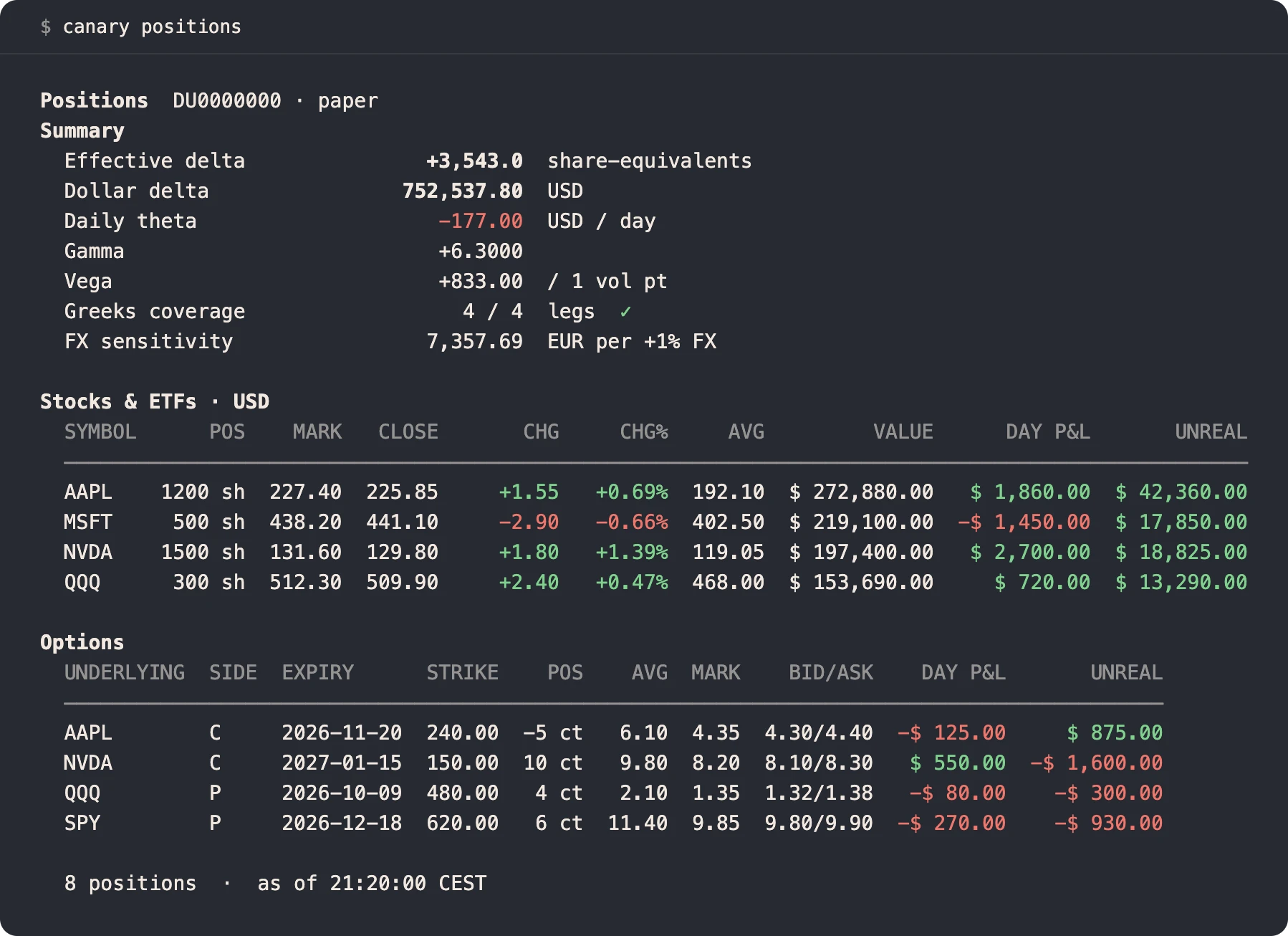Click the green Greeks coverage checkmark
1288x936 pixels.
tap(625, 311)
